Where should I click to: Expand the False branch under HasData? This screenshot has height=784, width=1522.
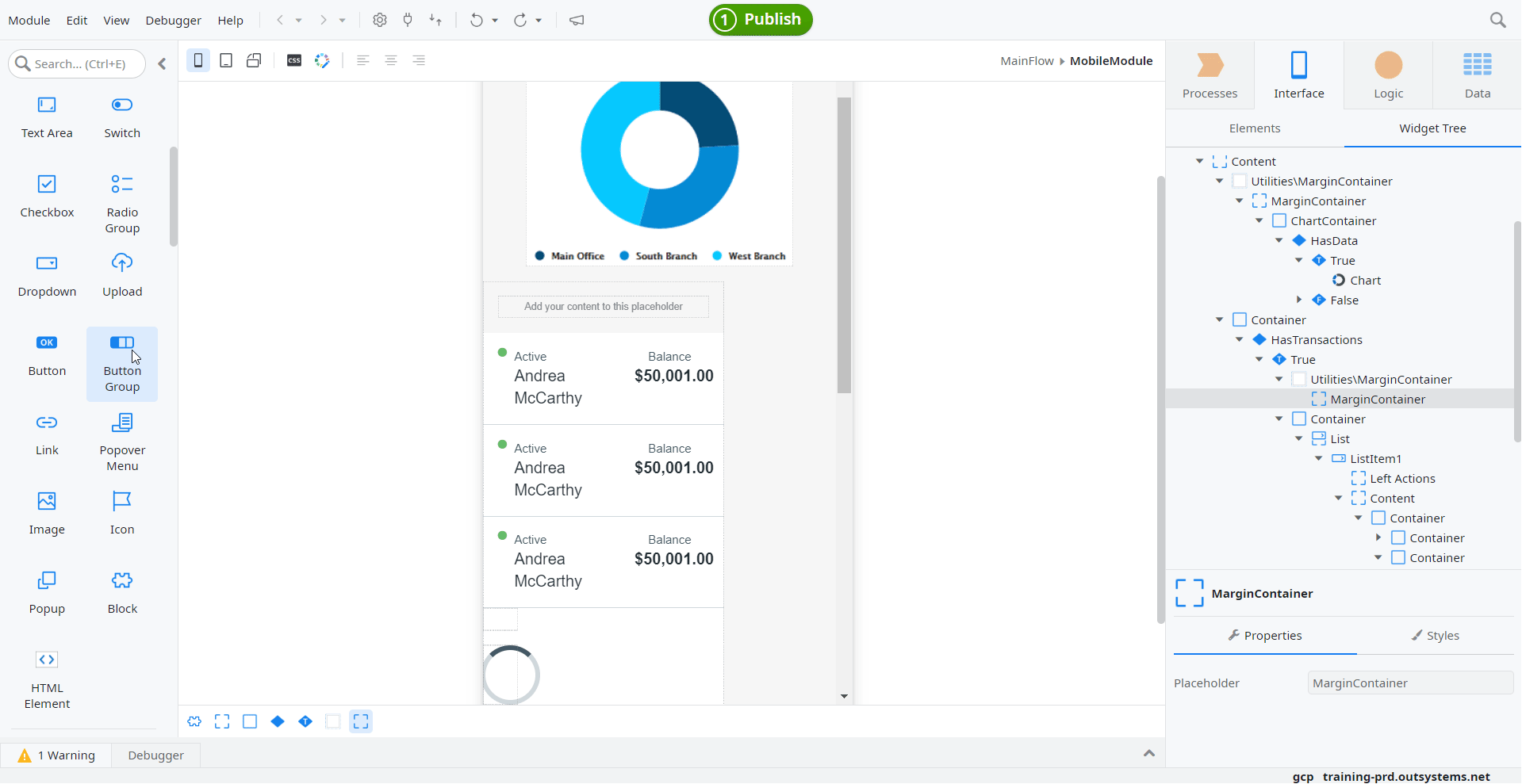pos(1299,300)
